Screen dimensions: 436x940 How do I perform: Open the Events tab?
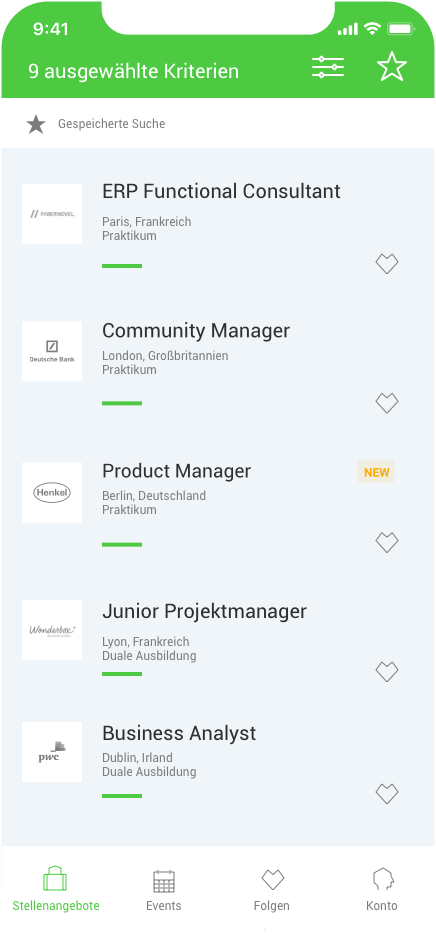(x=164, y=890)
